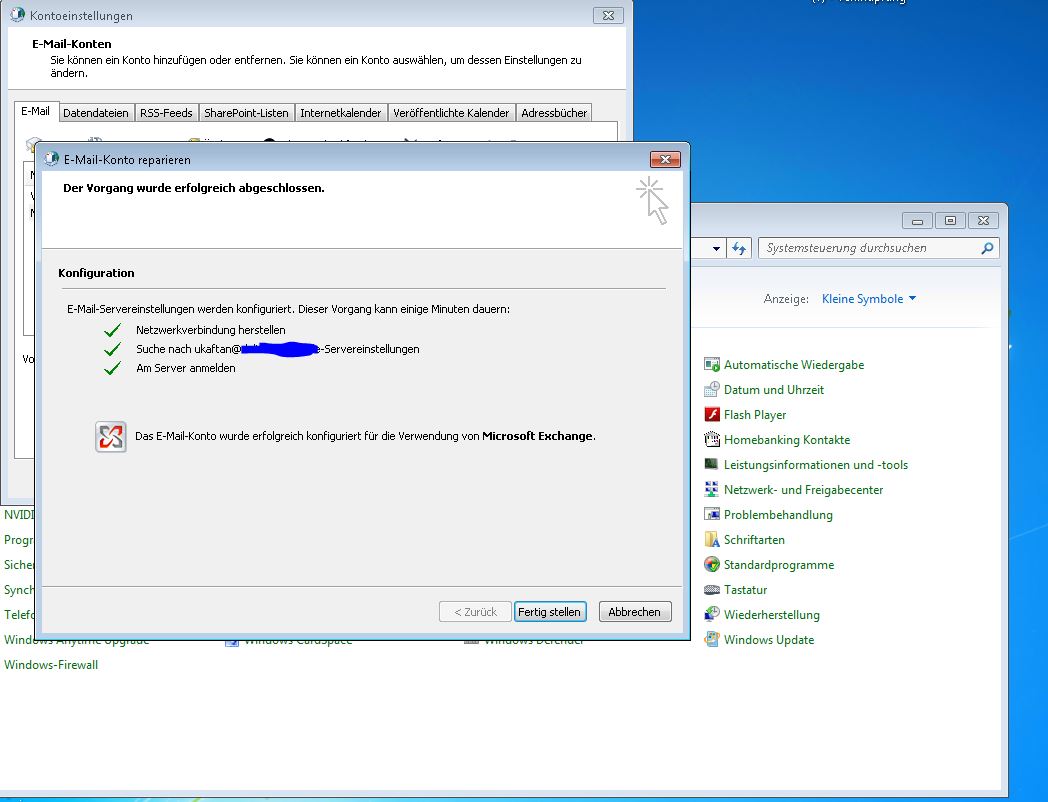
Task: Click the Problembehandlung icon
Action: pos(712,515)
